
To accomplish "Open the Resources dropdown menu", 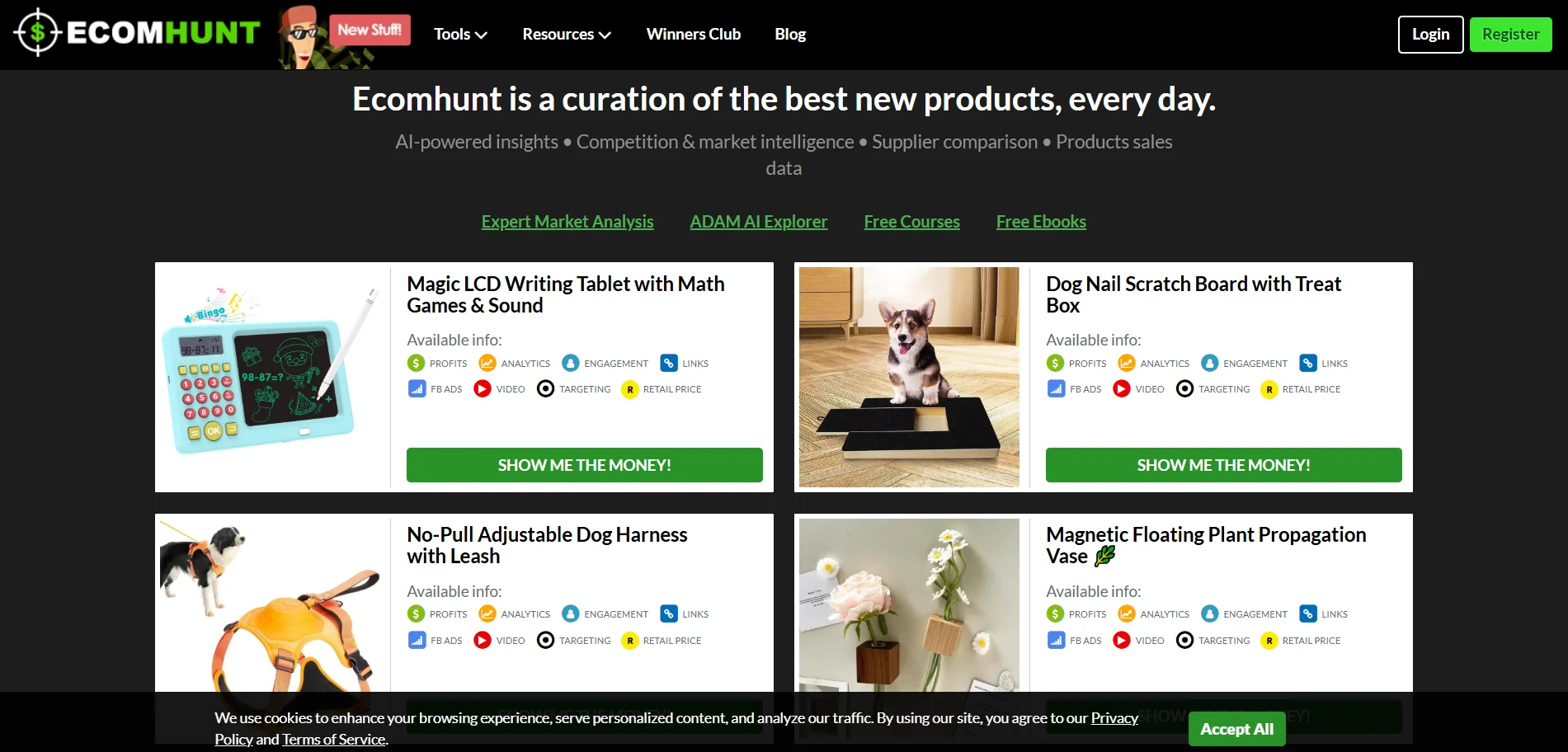I will [x=567, y=35].
